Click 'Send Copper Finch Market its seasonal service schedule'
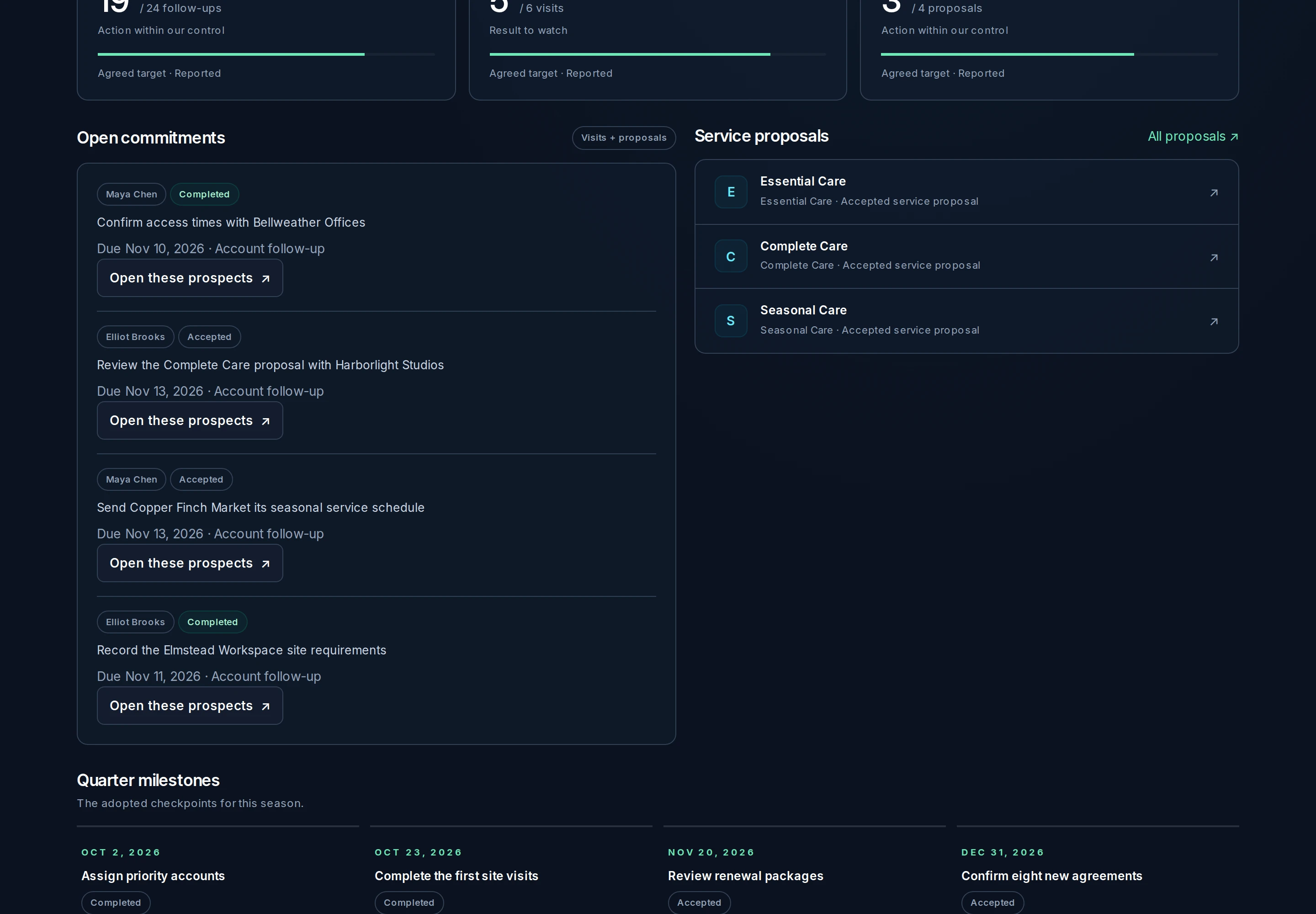Screen dimensions: 1316x914 coord(260,507)
